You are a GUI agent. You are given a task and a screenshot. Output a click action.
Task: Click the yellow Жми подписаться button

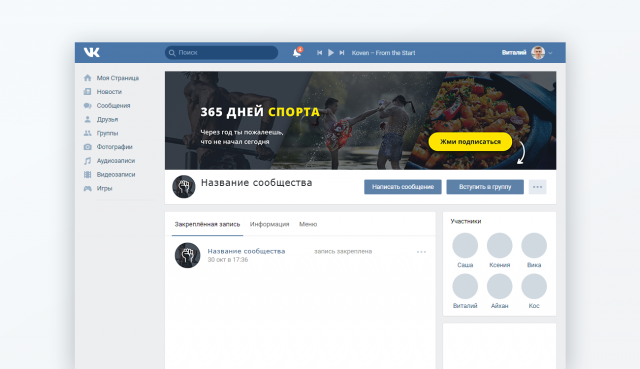pyautogui.click(x=470, y=142)
